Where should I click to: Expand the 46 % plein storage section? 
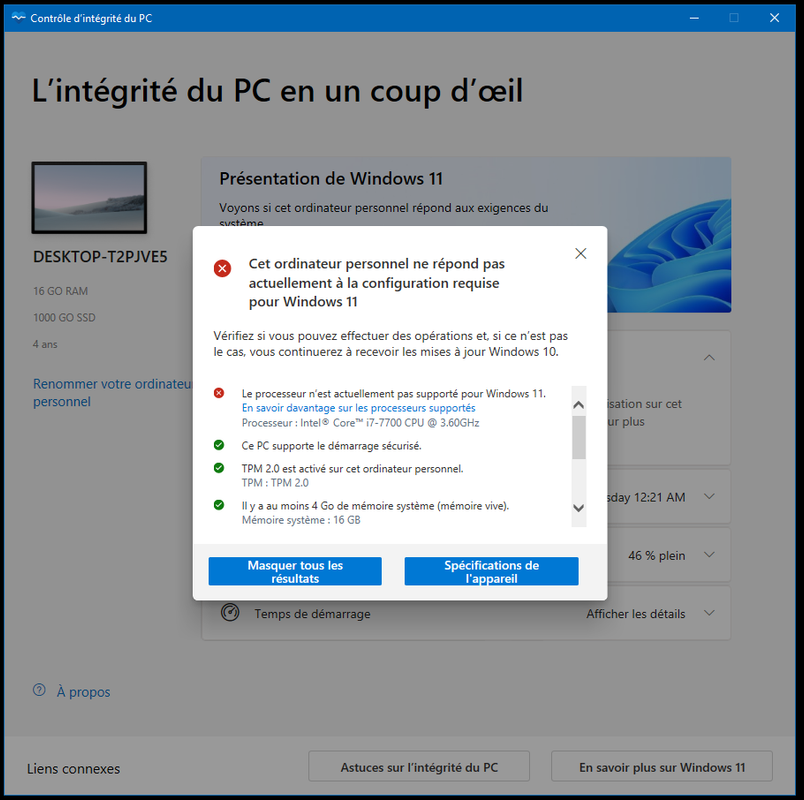[x=709, y=554]
